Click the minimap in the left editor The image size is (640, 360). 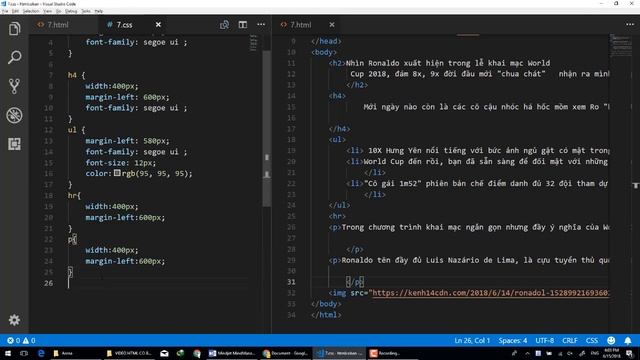point(253,43)
